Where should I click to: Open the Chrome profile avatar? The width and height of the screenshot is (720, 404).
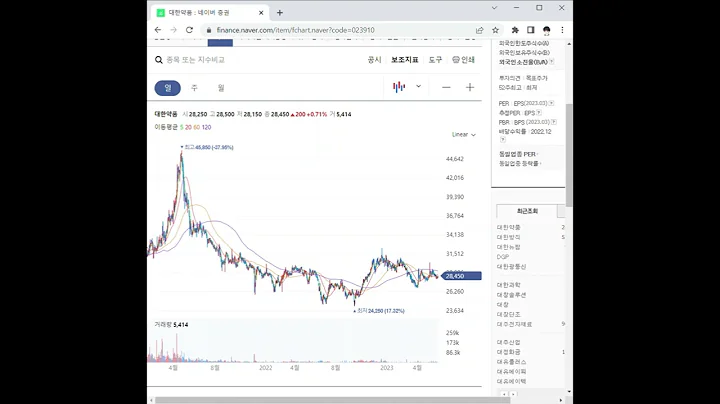click(x=546, y=30)
